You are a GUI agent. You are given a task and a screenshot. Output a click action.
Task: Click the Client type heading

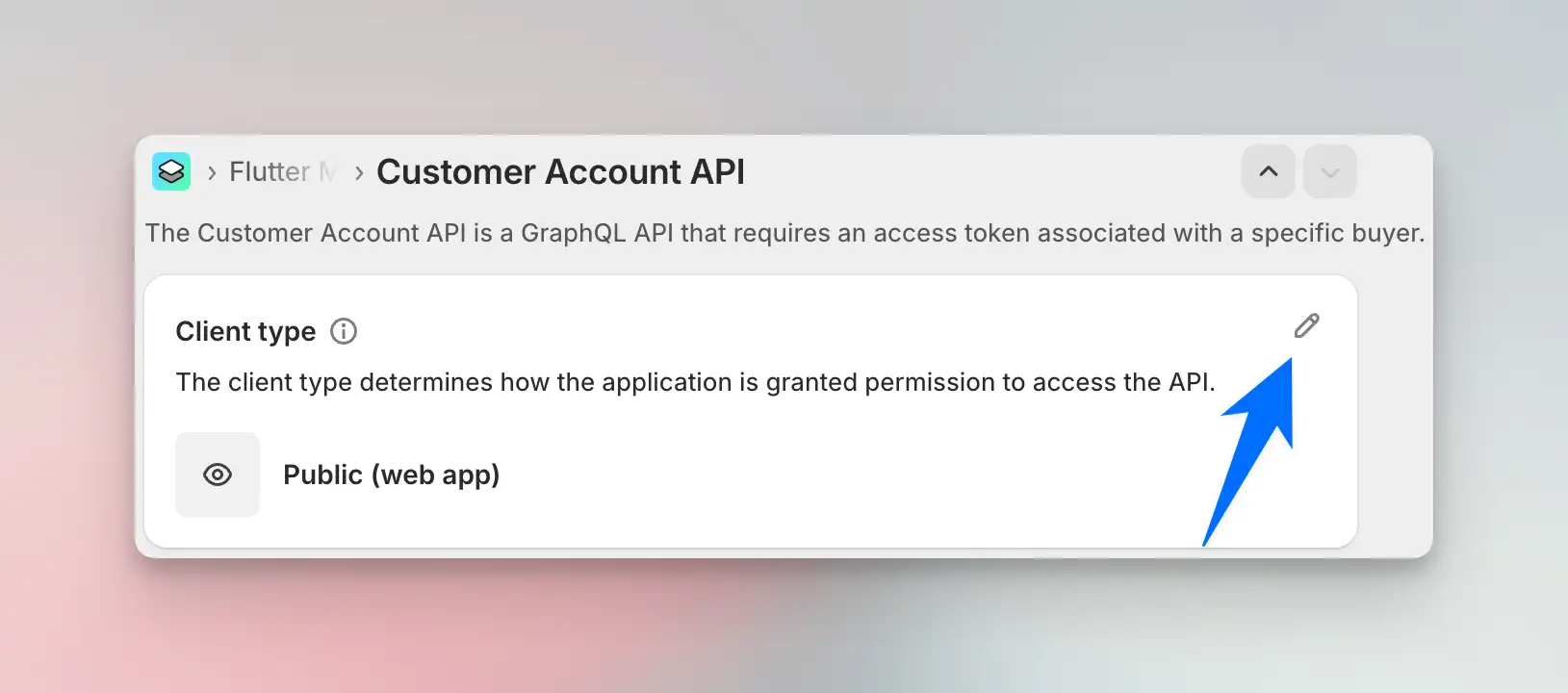tap(245, 331)
